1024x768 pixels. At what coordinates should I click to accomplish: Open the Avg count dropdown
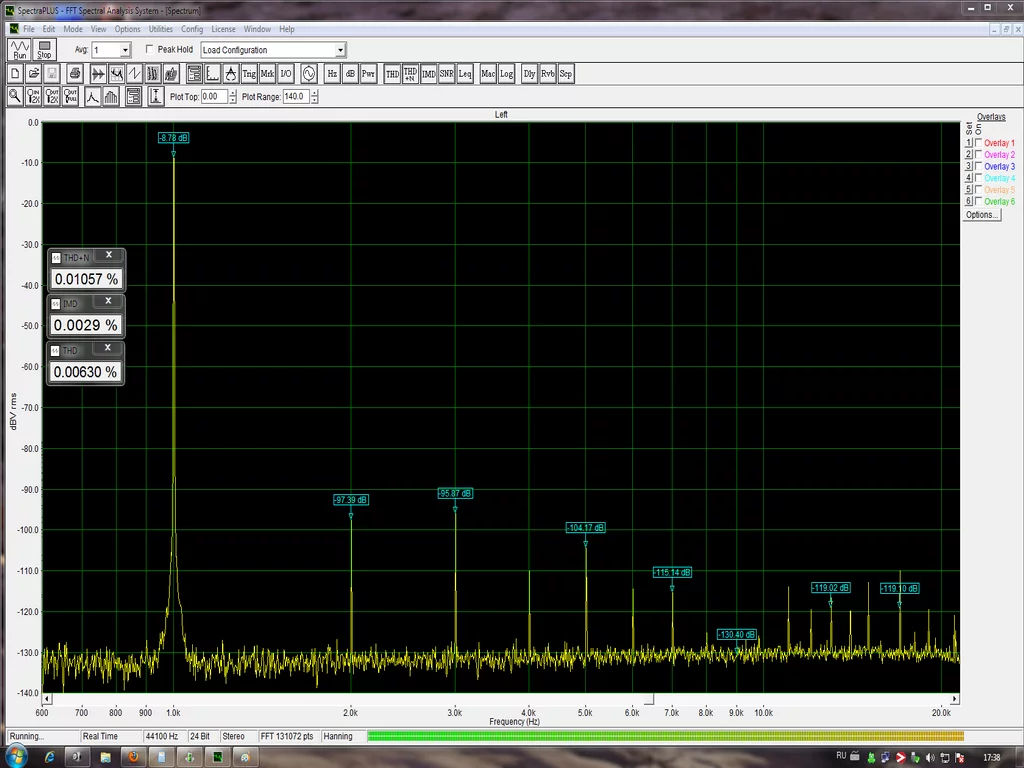(125, 50)
